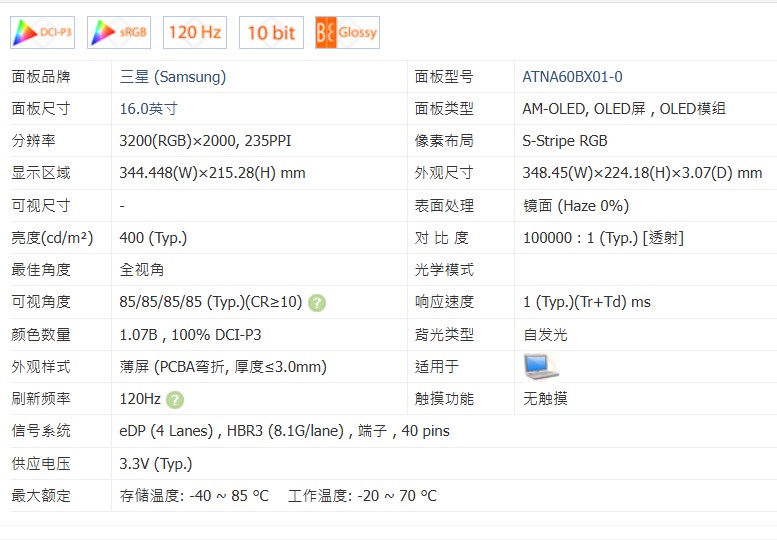Click the 3.3V (Typ.) supply voltage value

[x=155, y=464]
